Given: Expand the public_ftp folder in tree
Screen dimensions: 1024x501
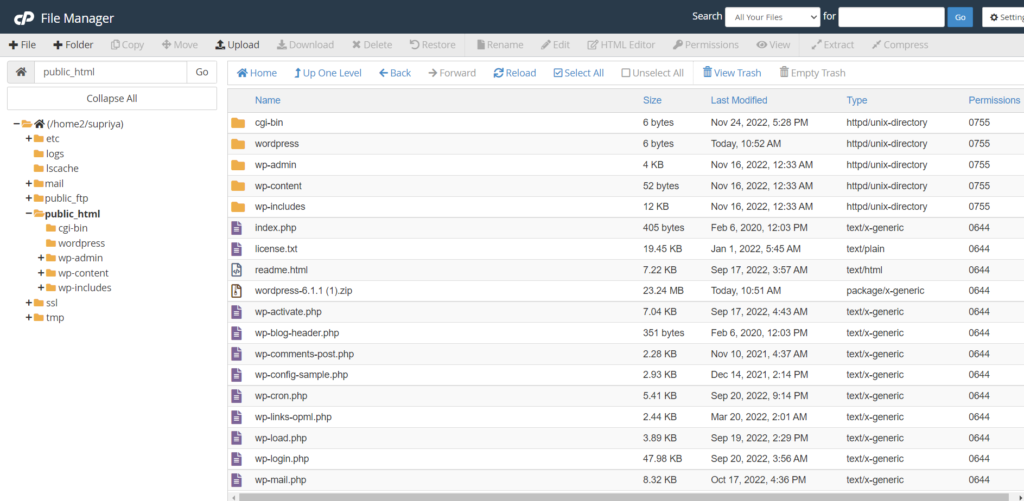Looking at the screenshot, I should click(x=29, y=199).
